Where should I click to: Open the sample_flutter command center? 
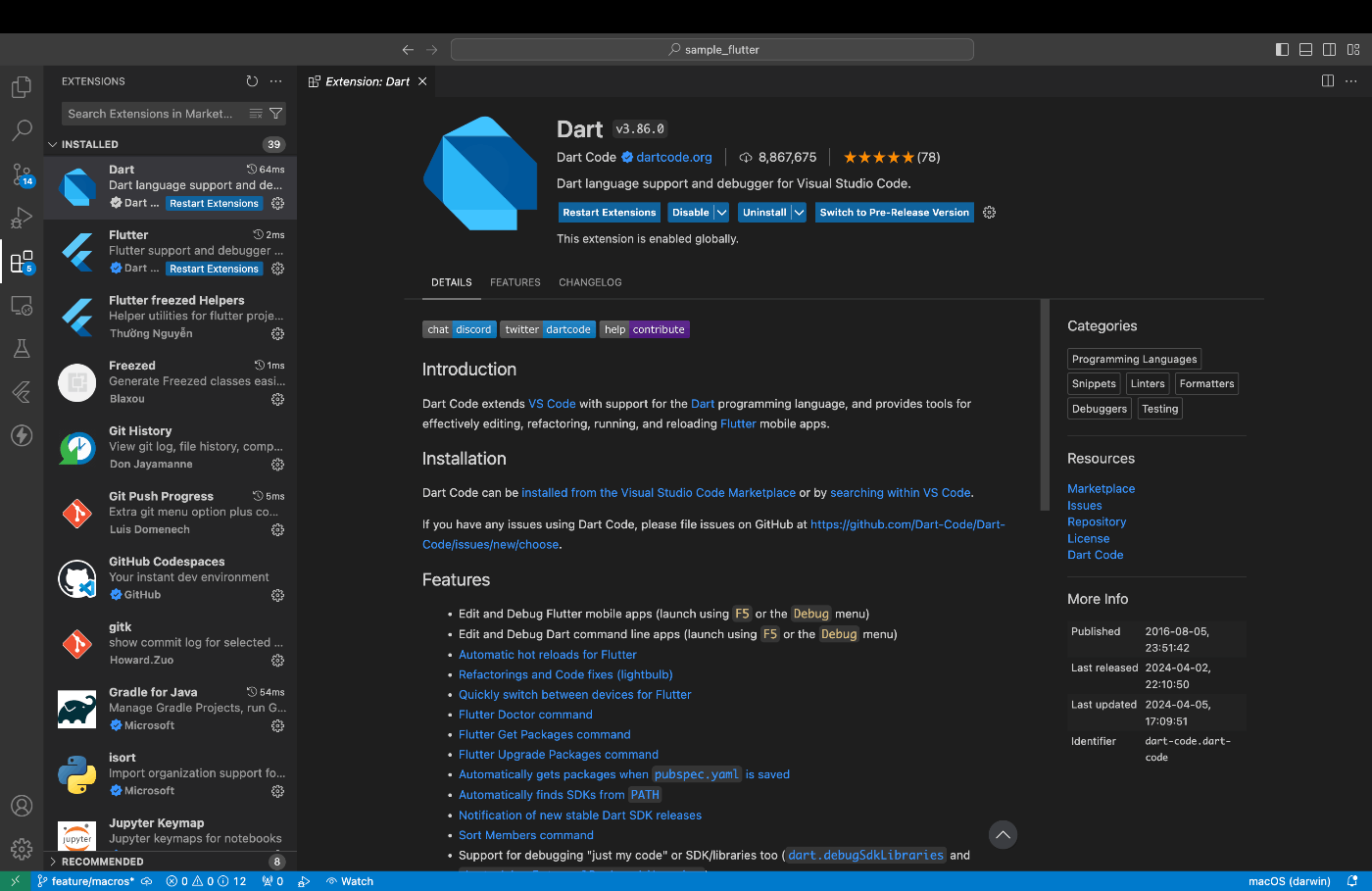coord(712,50)
